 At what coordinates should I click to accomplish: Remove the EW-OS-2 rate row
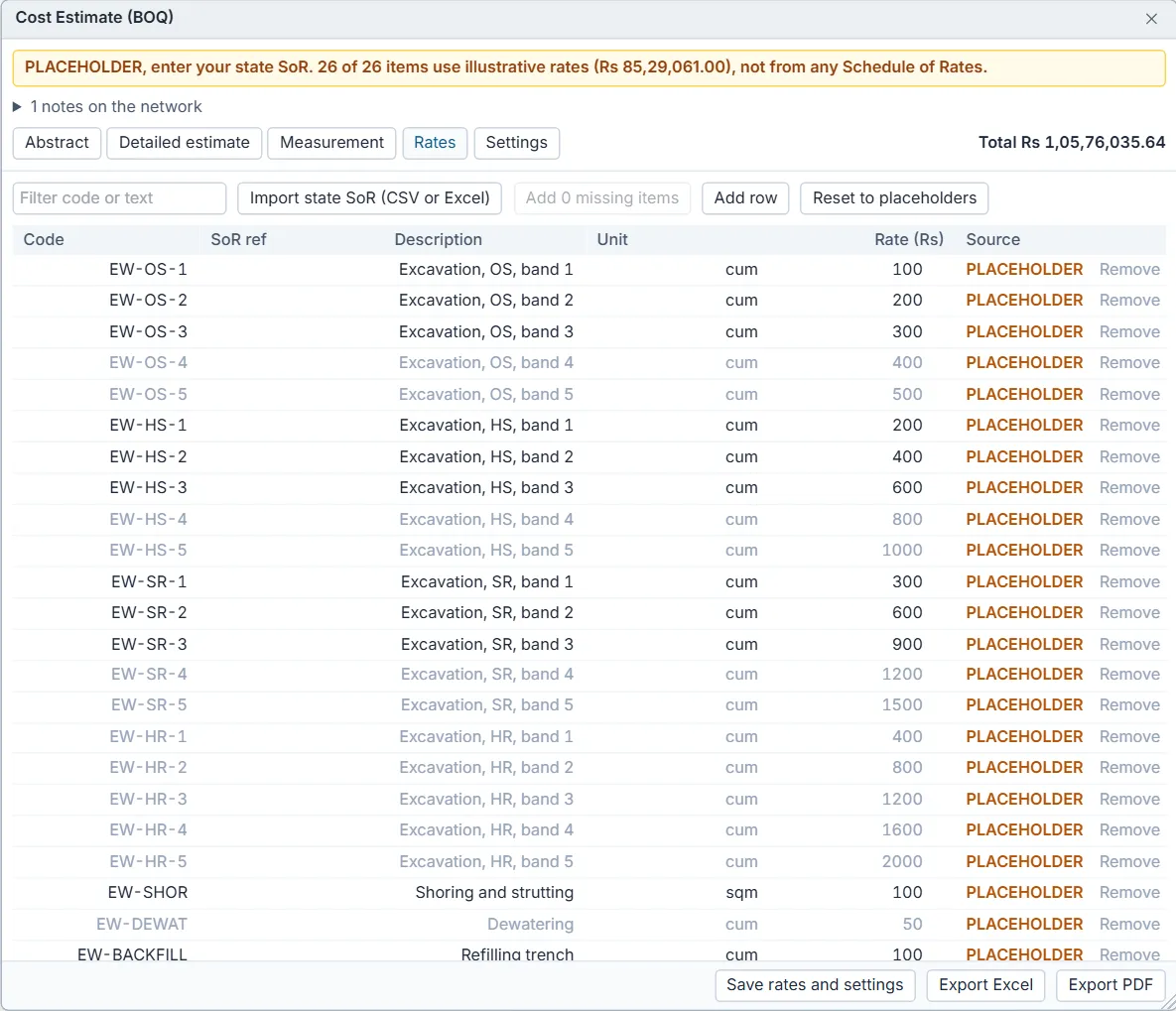pyautogui.click(x=1129, y=300)
